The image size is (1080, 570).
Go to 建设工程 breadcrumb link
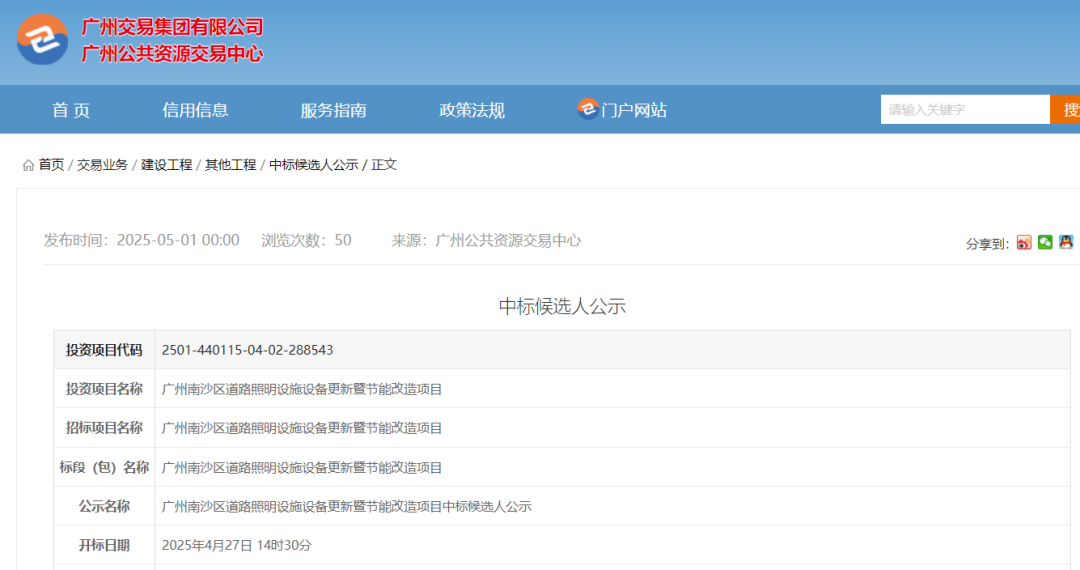pyautogui.click(x=167, y=165)
